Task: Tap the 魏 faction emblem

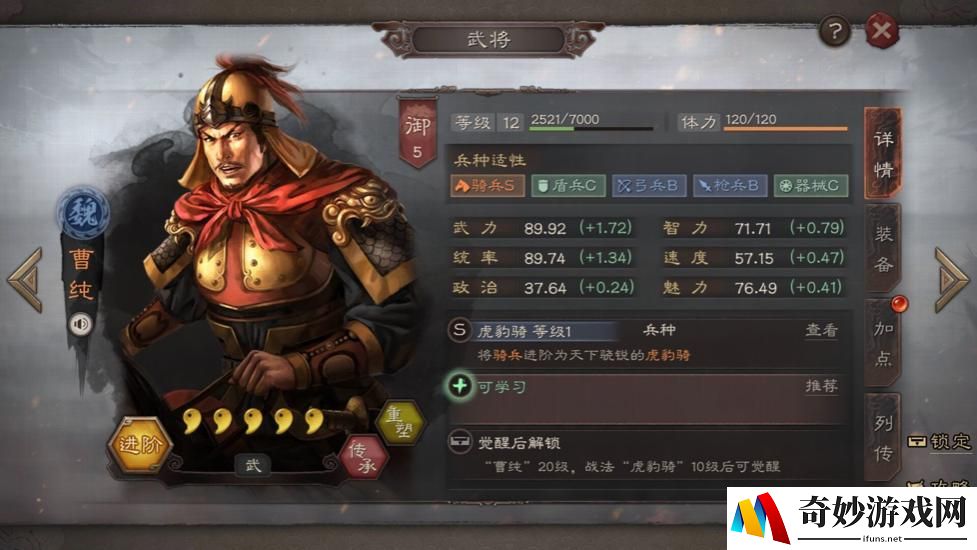Action: click(x=83, y=213)
